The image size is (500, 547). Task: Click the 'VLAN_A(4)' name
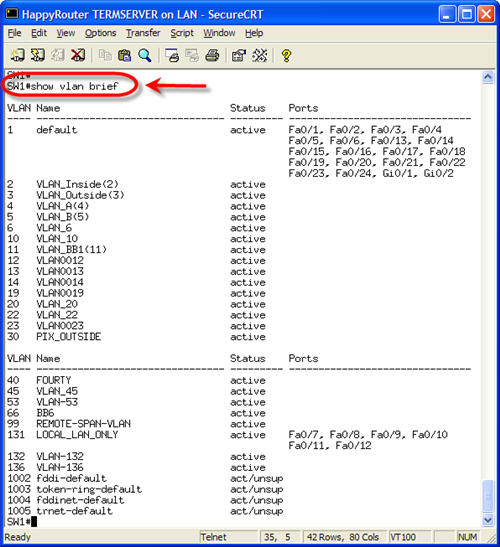pyautogui.click(x=63, y=206)
